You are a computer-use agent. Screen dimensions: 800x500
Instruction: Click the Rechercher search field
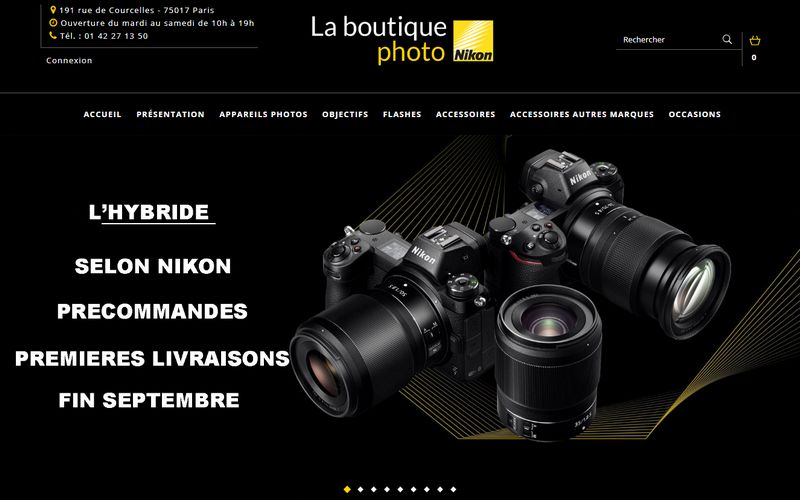click(668, 39)
